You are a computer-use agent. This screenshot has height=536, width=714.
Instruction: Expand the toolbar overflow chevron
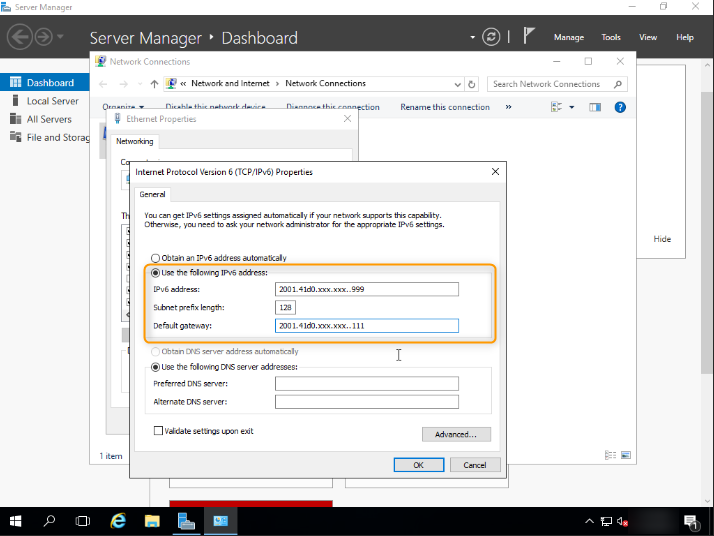coord(508,107)
